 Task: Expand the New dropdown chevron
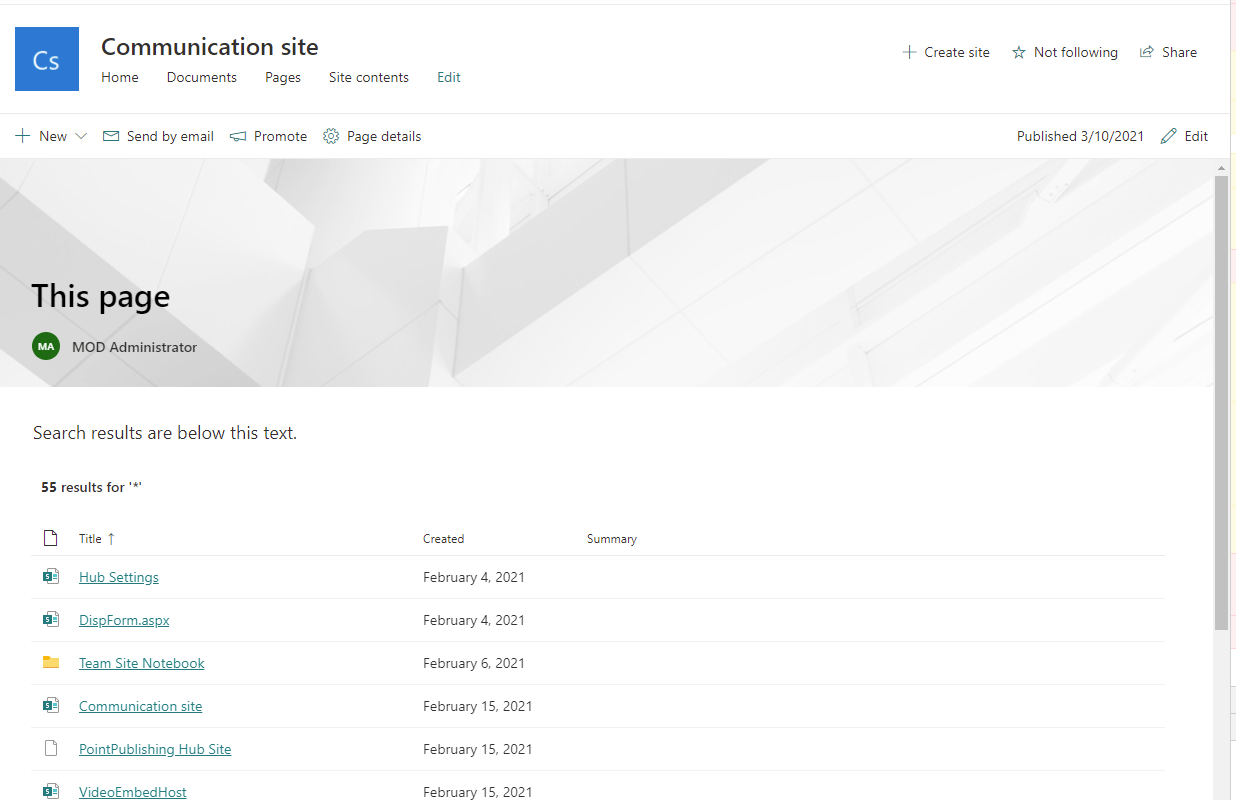(x=81, y=136)
